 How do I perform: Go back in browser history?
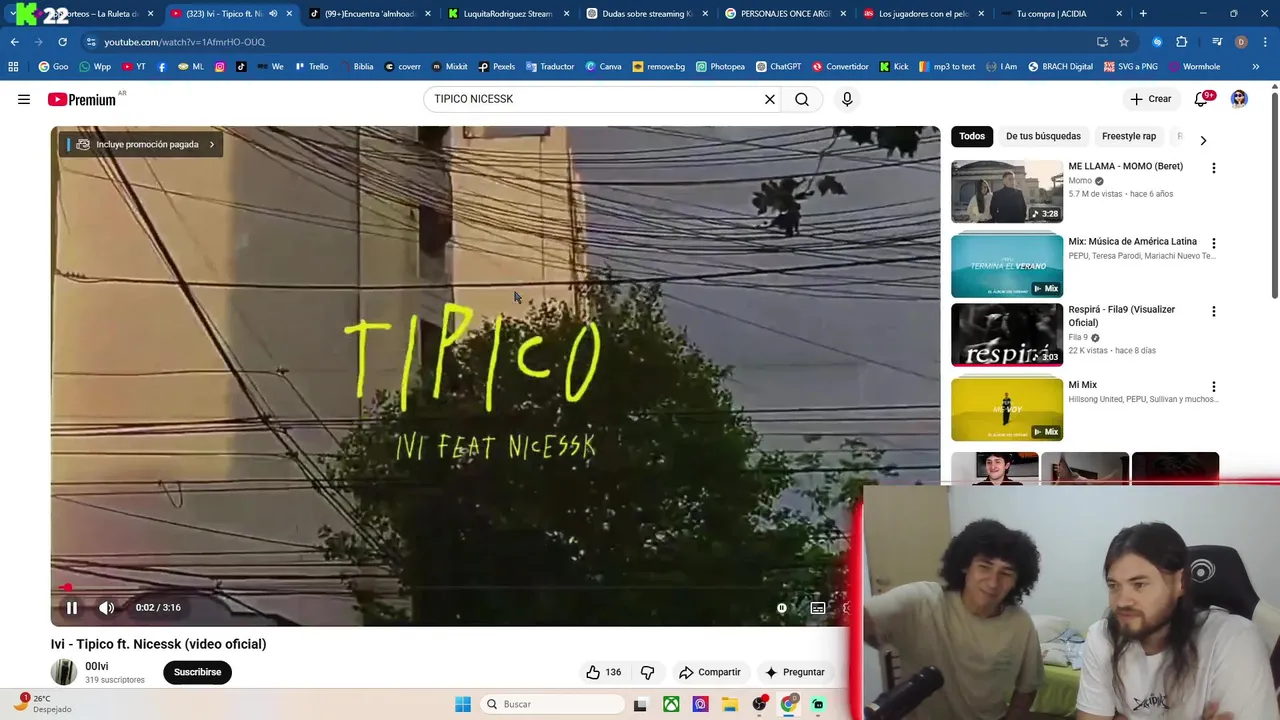click(14, 42)
